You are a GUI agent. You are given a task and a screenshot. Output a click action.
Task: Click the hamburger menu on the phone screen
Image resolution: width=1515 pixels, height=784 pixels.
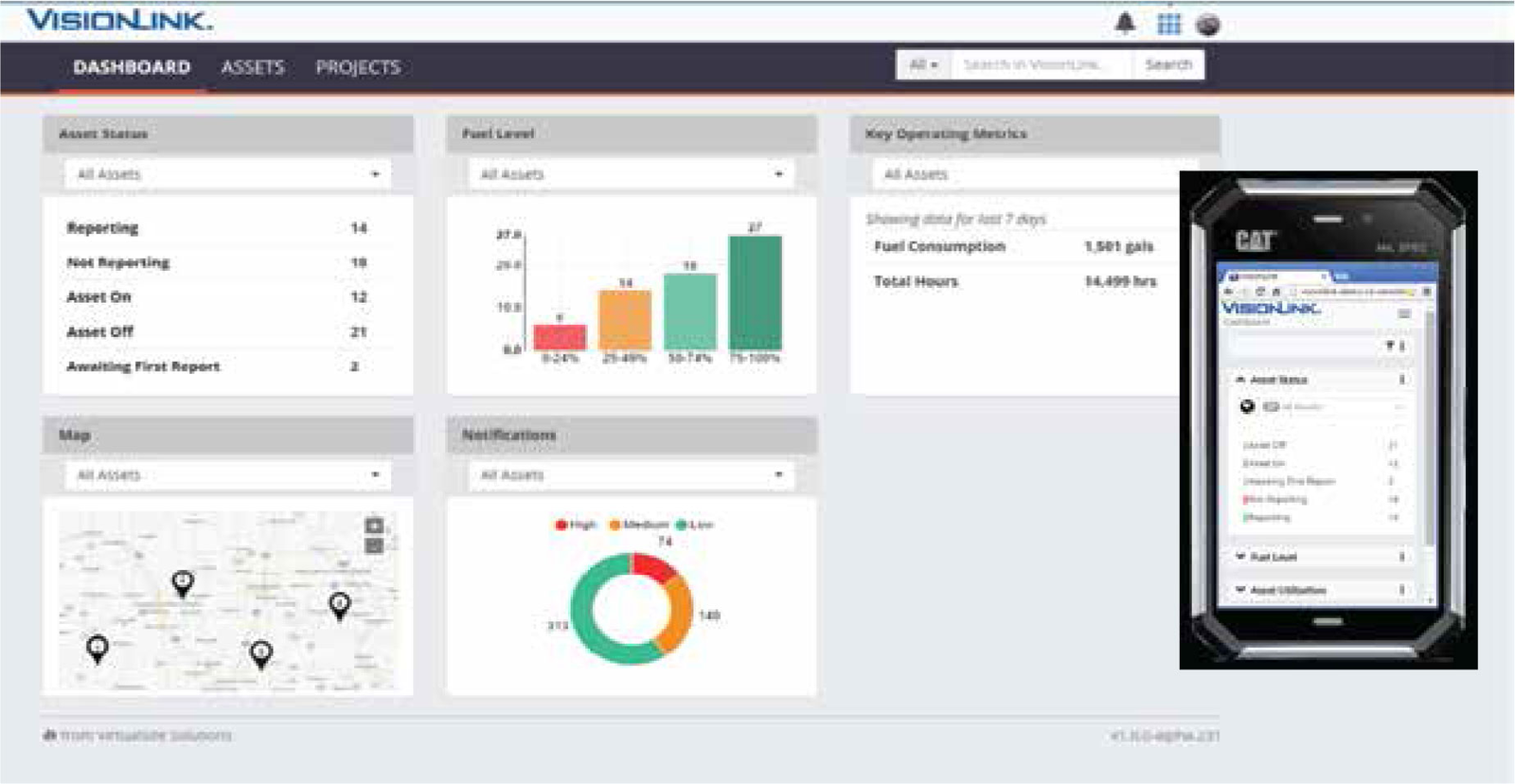pyautogui.click(x=1404, y=313)
